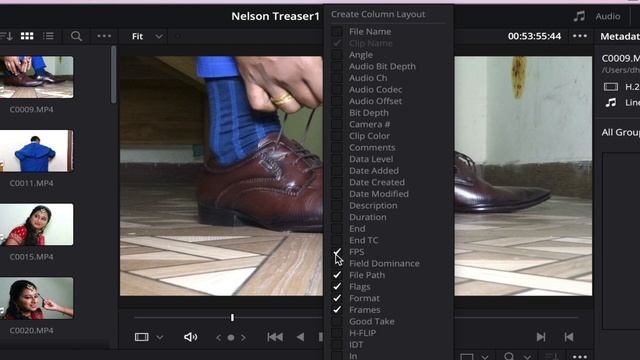Uncheck the Format column
Viewport: 640px width, 360px height.
pos(337,298)
